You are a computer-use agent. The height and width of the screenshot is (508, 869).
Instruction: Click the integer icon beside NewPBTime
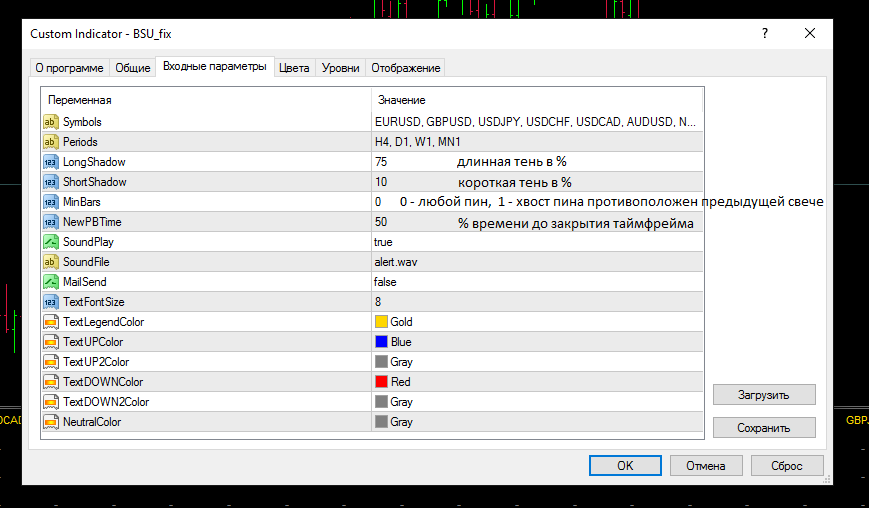click(x=50, y=222)
